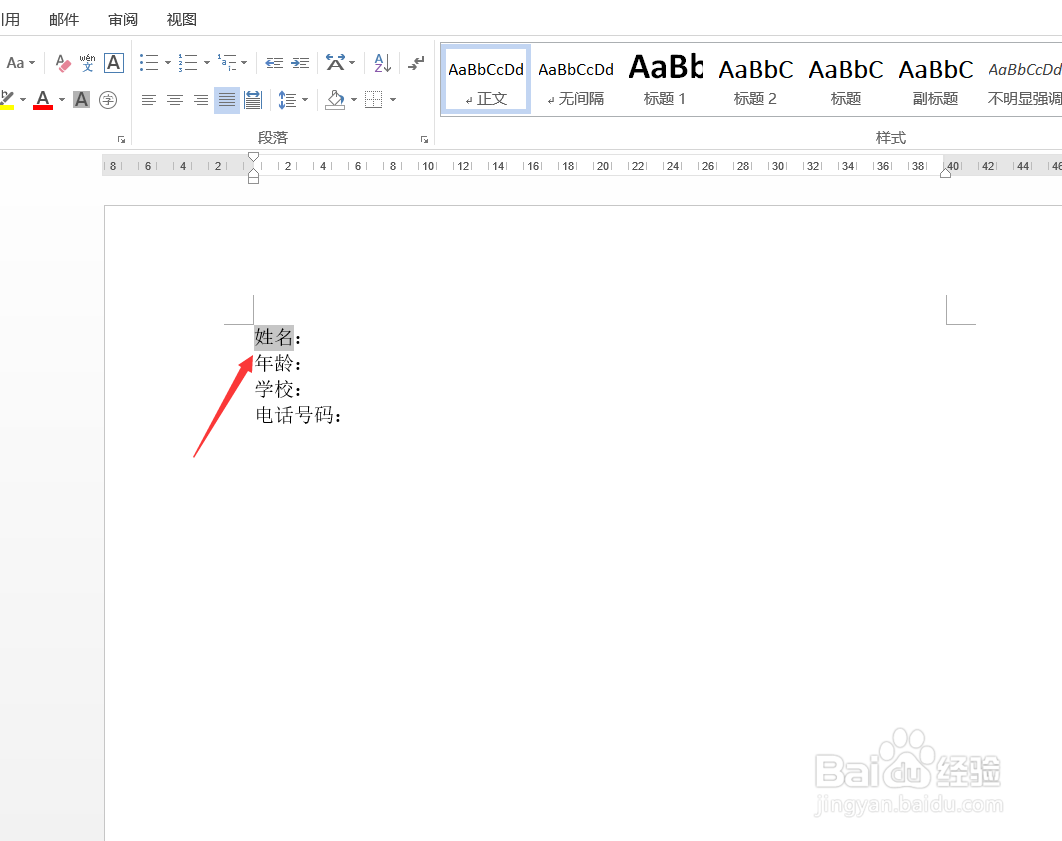Open the Line Spacing dropdown
The height and width of the screenshot is (841, 1062).
(293, 99)
